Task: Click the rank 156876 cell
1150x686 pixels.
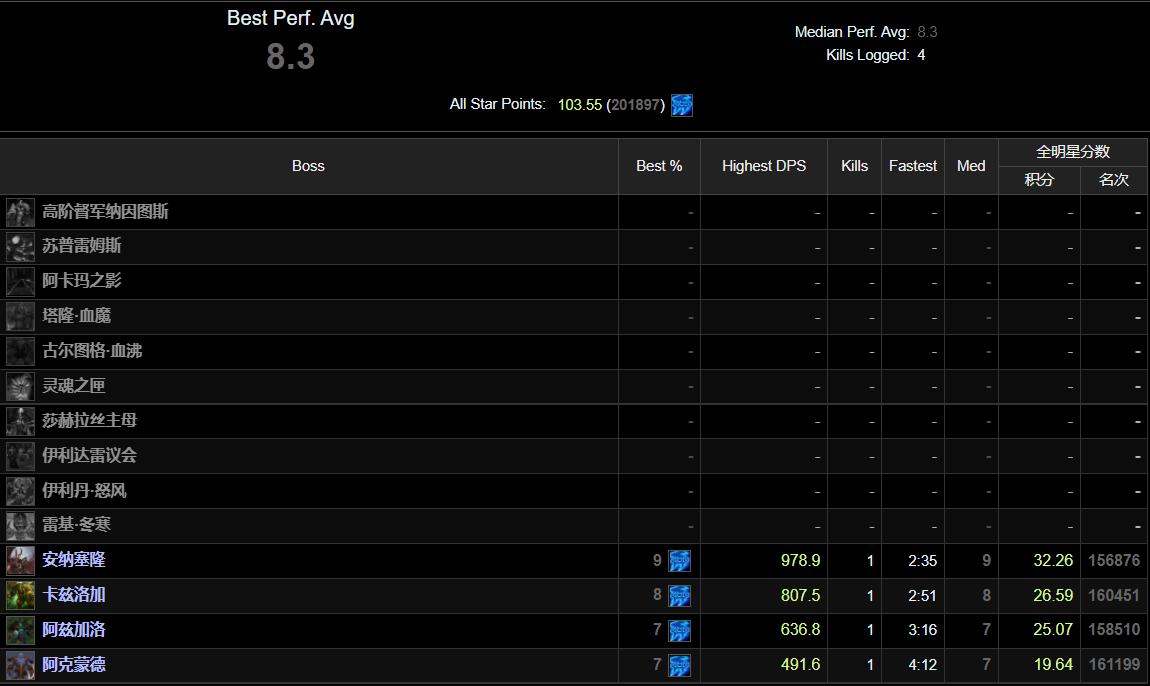Action: pos(1114,561)
